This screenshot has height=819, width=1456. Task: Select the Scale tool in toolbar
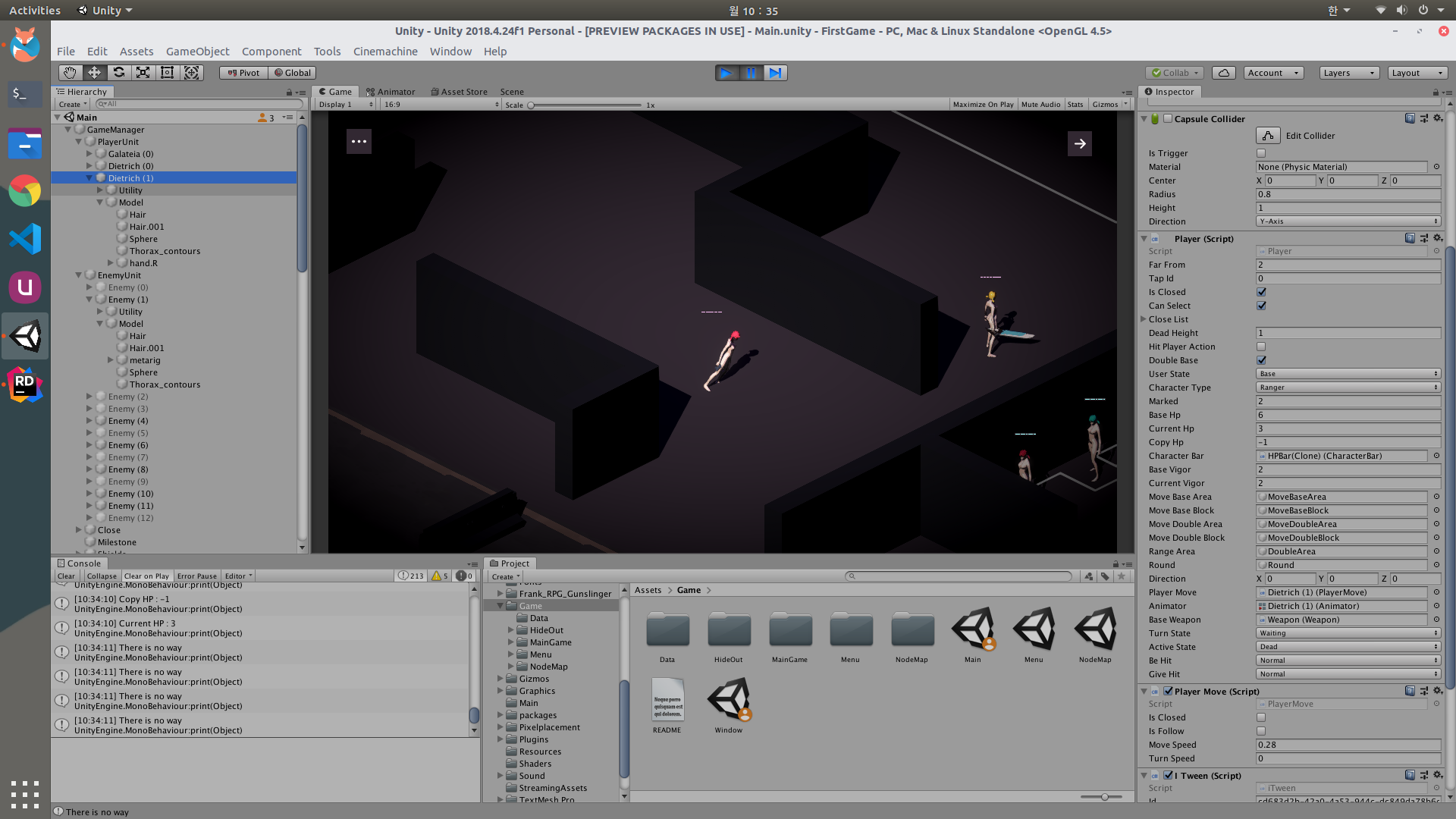point(143,73)
